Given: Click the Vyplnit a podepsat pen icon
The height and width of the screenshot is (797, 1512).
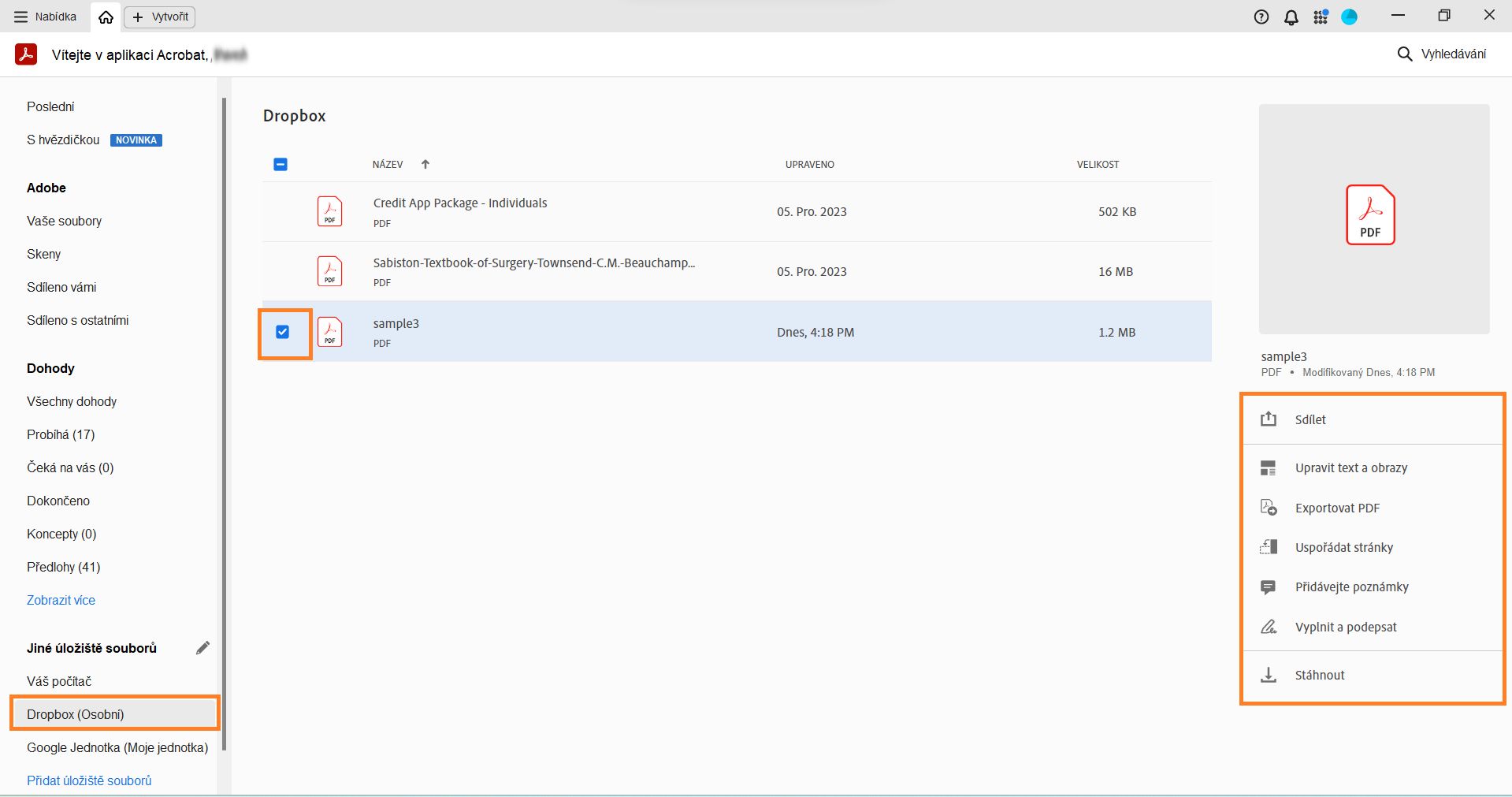Looking at the screenshot, I should coord(1269,627).
